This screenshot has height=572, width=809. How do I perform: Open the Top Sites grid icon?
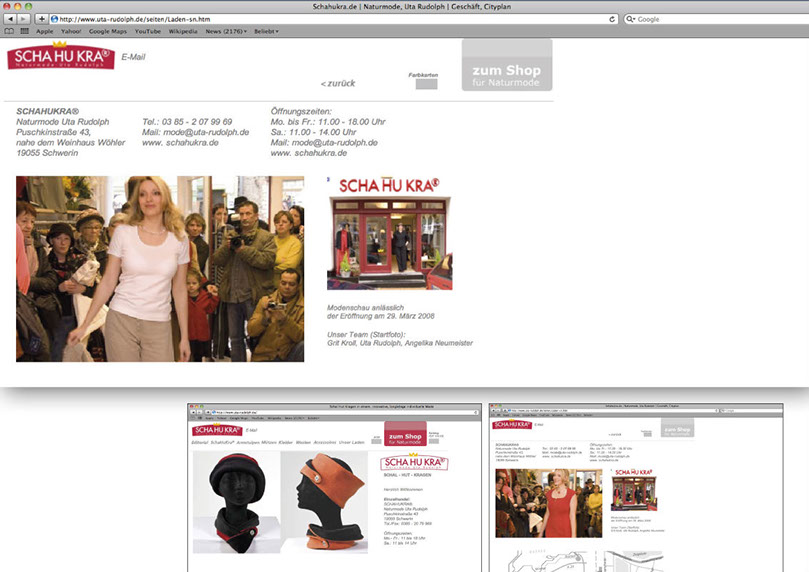pyautogui.click(x=24, y=32)
